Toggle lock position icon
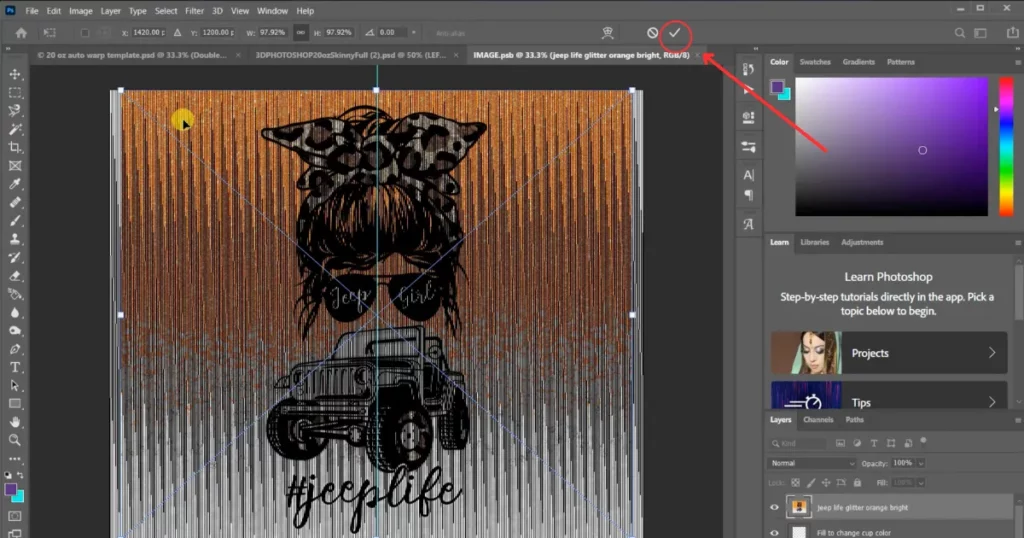Image resolution: width=1024 pixels, height=538 pixels. [826, 483]
